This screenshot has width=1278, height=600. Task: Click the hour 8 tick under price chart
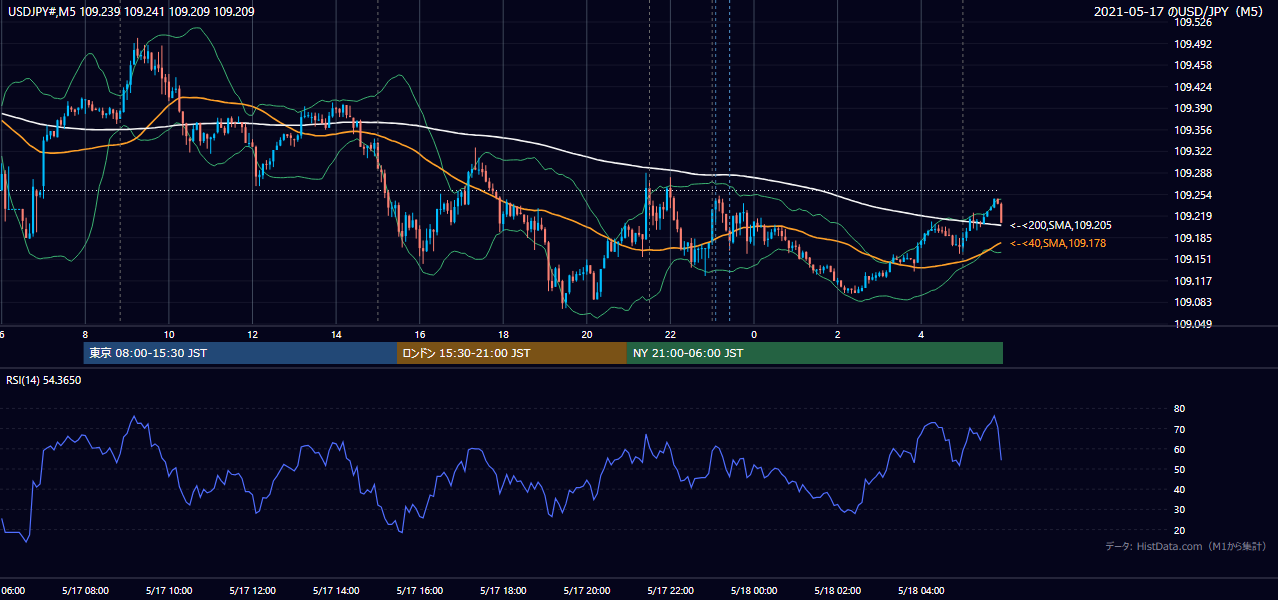[85, 334]
